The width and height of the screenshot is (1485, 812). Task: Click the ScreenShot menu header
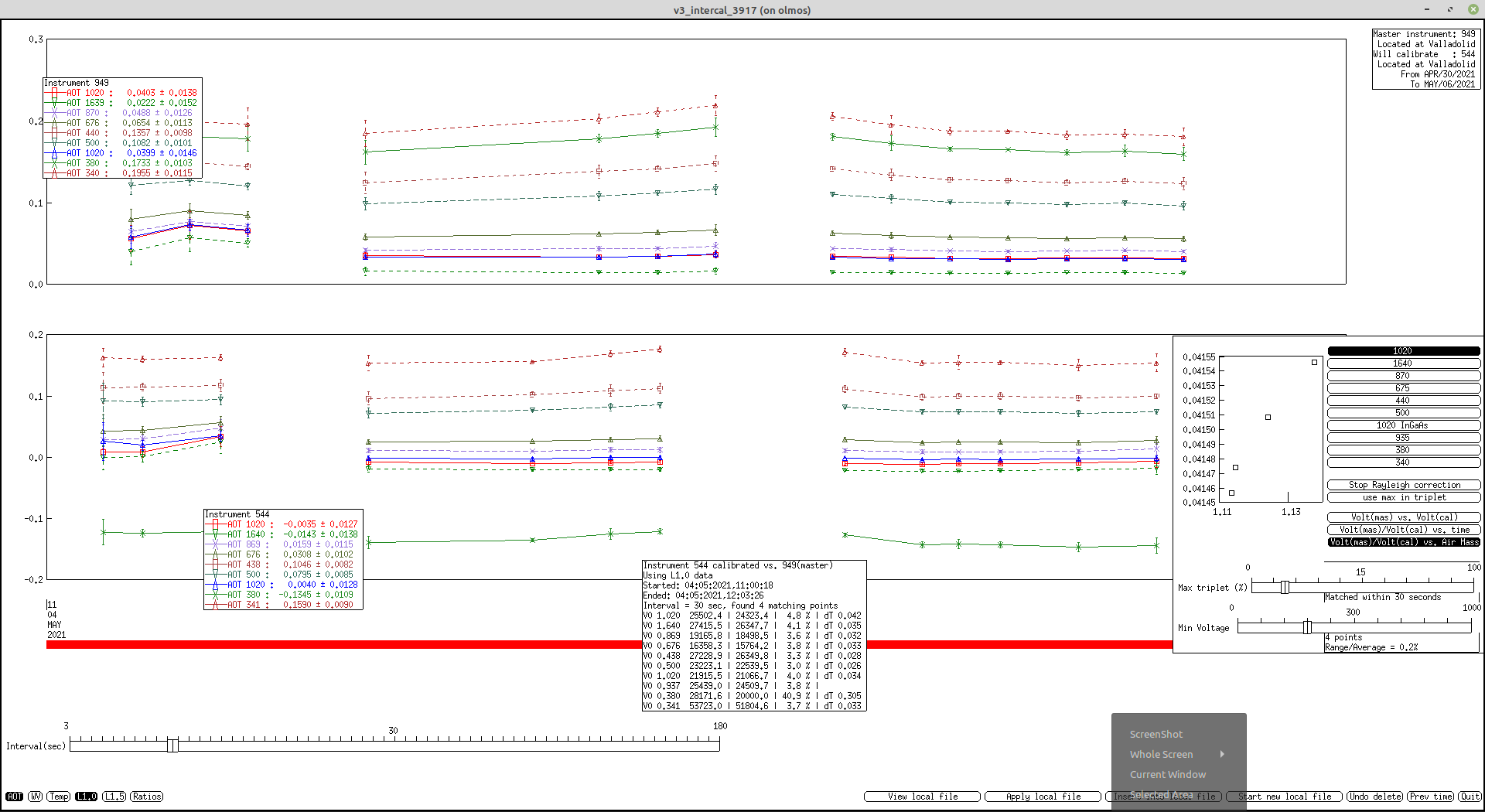(x=1156, y=735)
